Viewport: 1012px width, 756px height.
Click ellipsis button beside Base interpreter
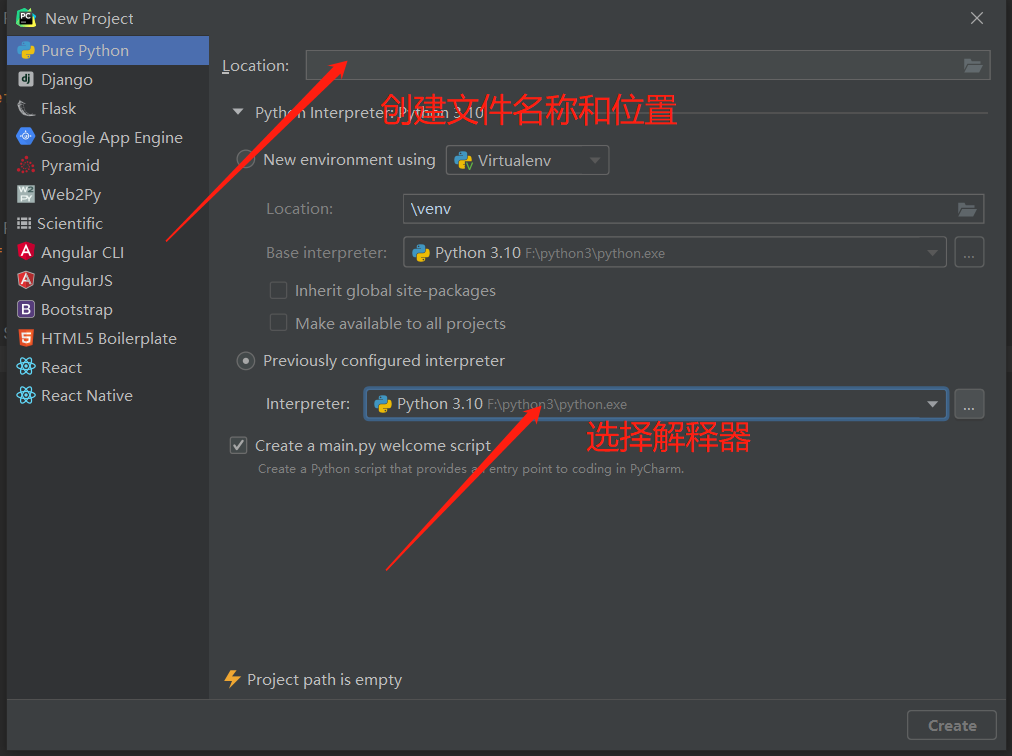tap(969, 252)
